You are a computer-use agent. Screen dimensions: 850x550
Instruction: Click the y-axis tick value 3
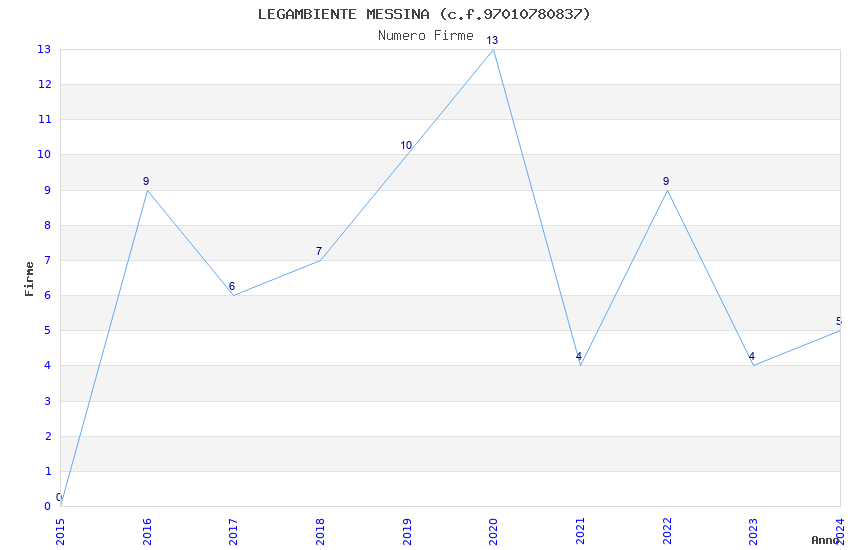48,401
